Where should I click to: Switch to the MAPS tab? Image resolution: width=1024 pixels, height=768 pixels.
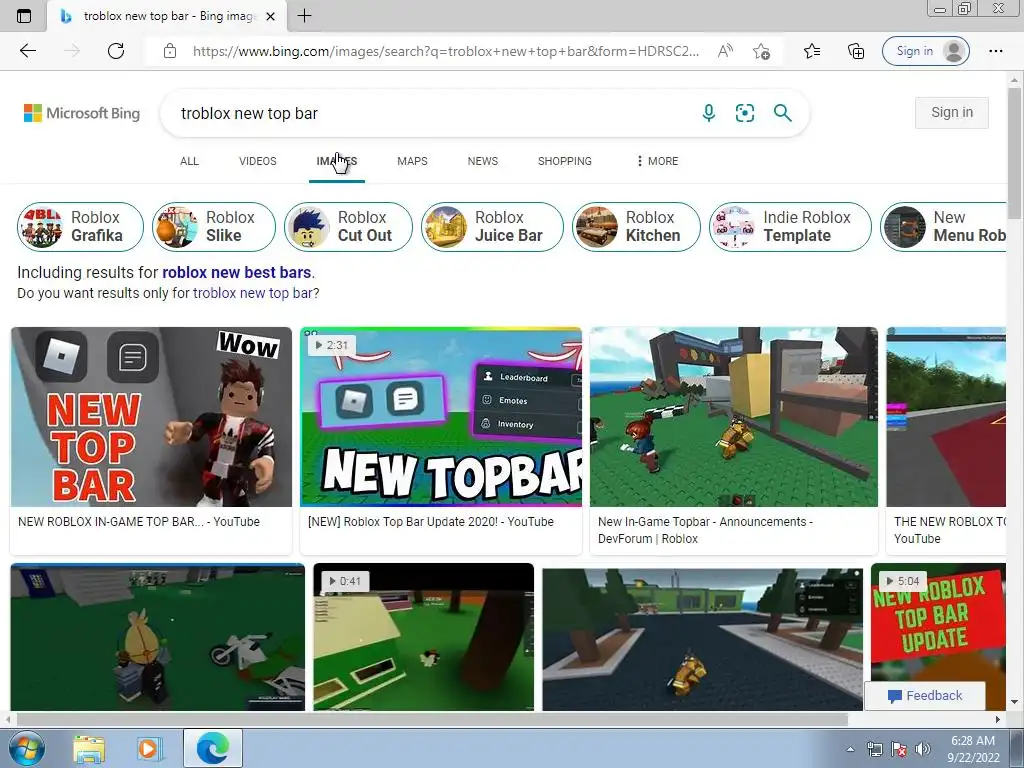coord(412,161)
